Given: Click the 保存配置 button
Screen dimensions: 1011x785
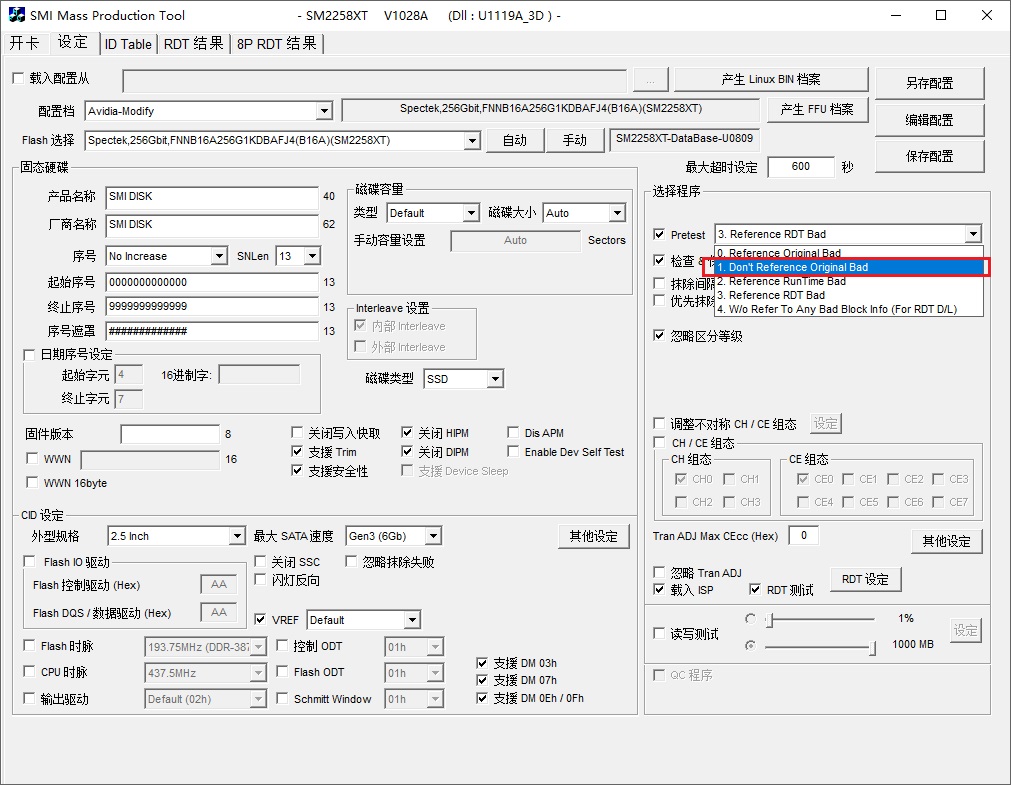Looking at the screenshot, I should (x=929, y=156).
